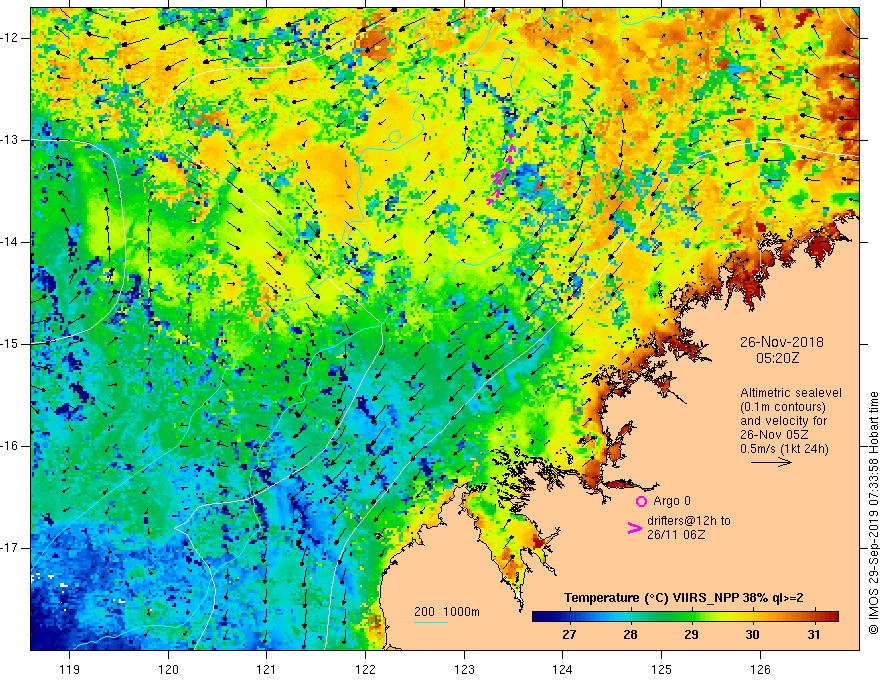Click the color bar value 28
This screenshot has height=680, width=880.
pyautogui.click(x=630, y=635)
